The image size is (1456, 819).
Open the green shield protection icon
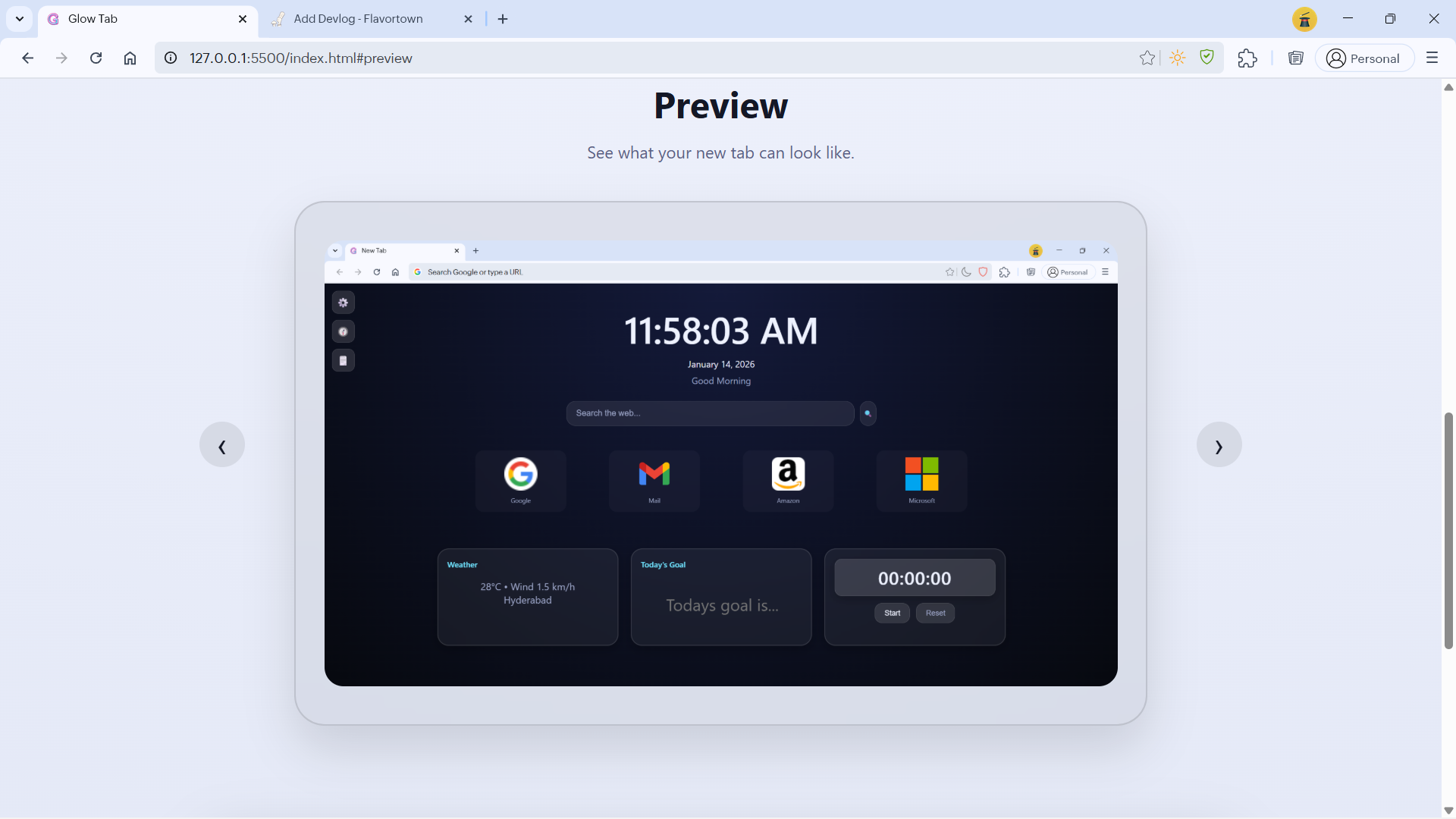point(1207,58)
